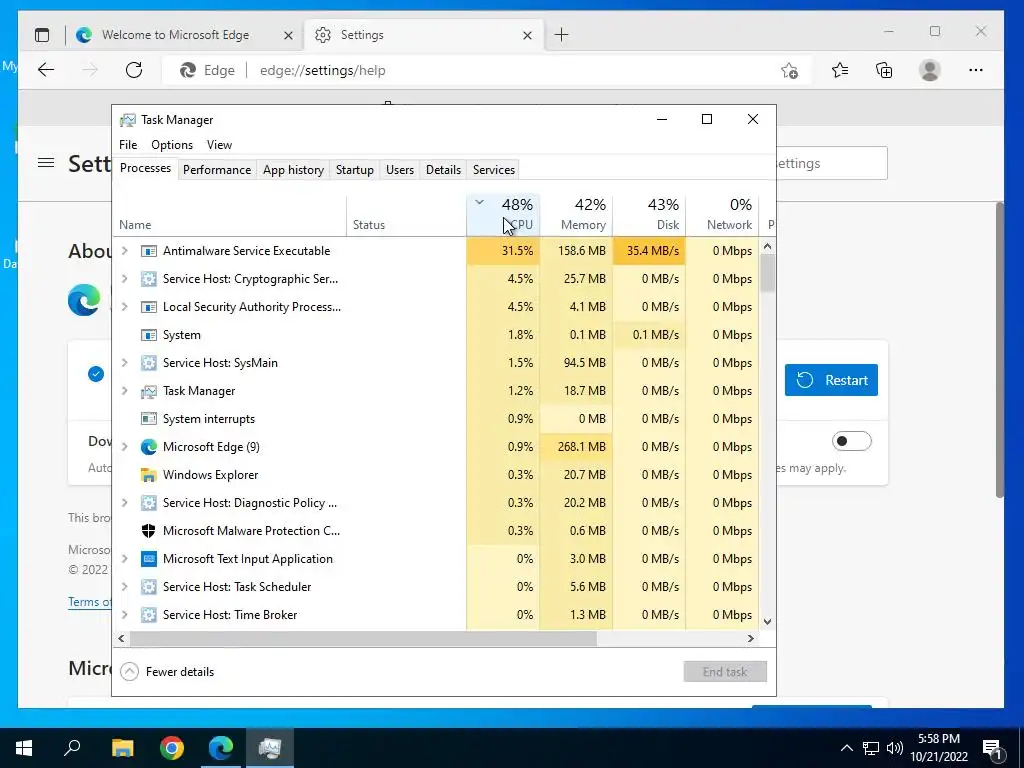Click the Edge refresh page icon
The width and height of the screenshot is (1024, 768).
pyautogui.click(x=134, y=70)
